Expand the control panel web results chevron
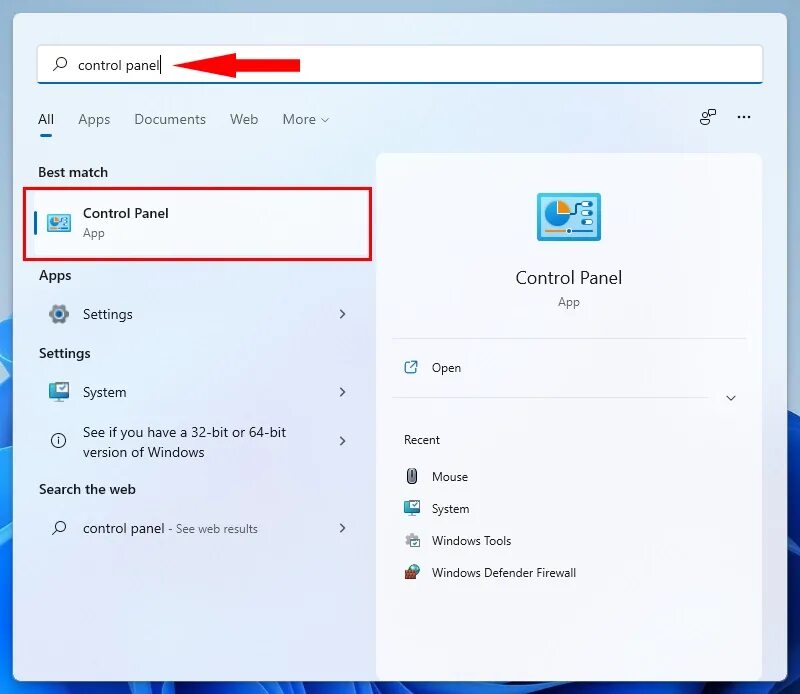The image size is (800, 694). (342, 528)
